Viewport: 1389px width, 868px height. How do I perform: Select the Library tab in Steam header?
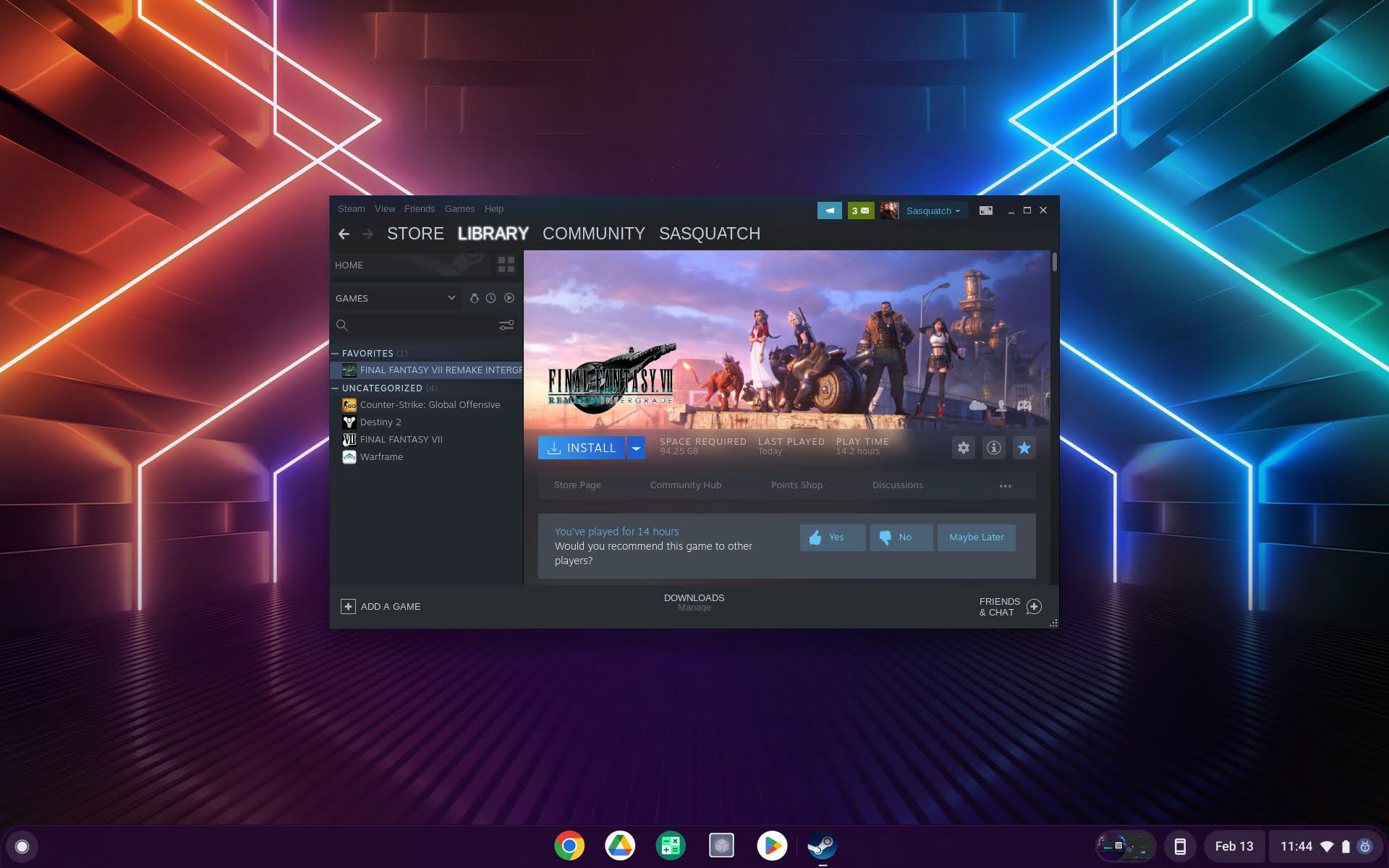[493, 233]
